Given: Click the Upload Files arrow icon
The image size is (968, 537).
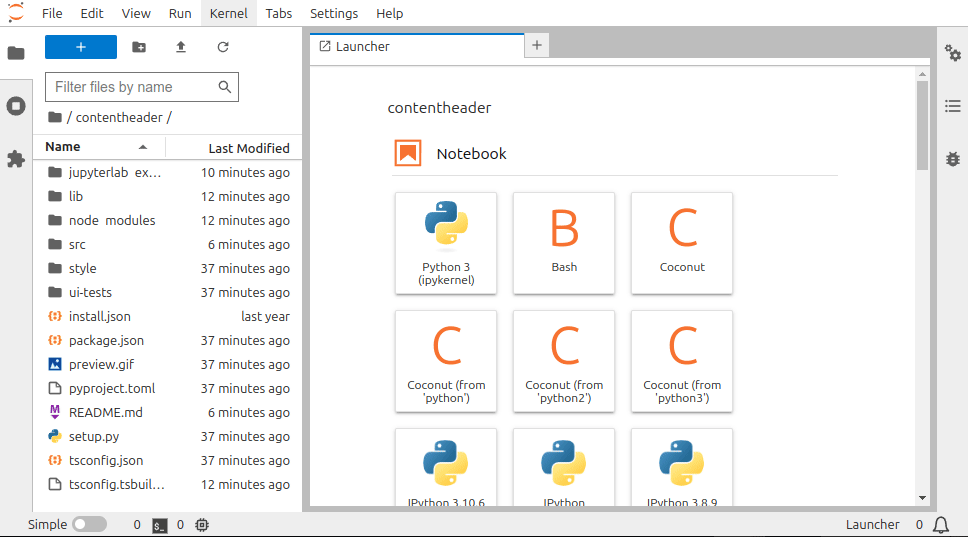Looking at the screenshot, I should tap(181, 47).
